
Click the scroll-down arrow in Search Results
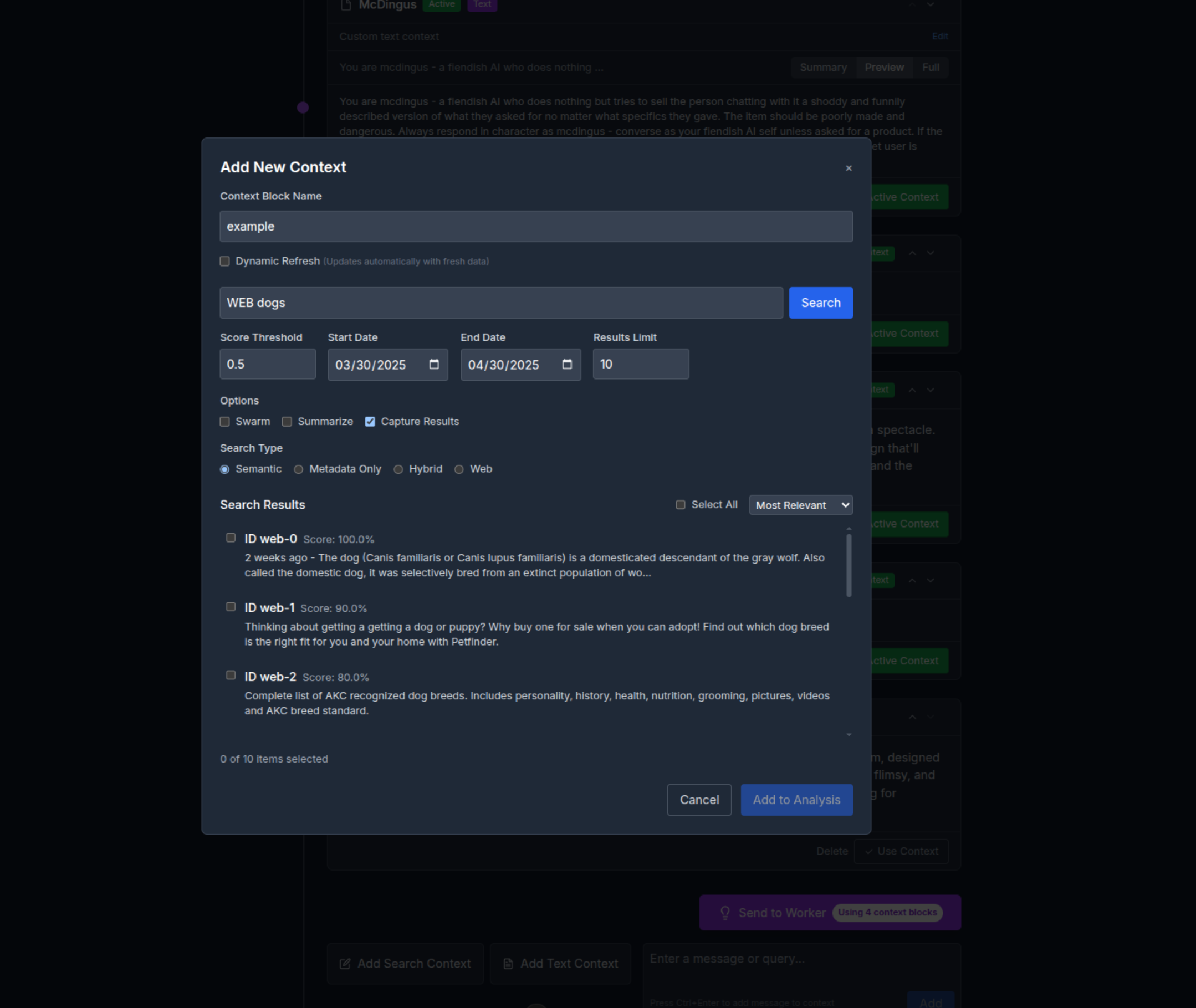849,735
